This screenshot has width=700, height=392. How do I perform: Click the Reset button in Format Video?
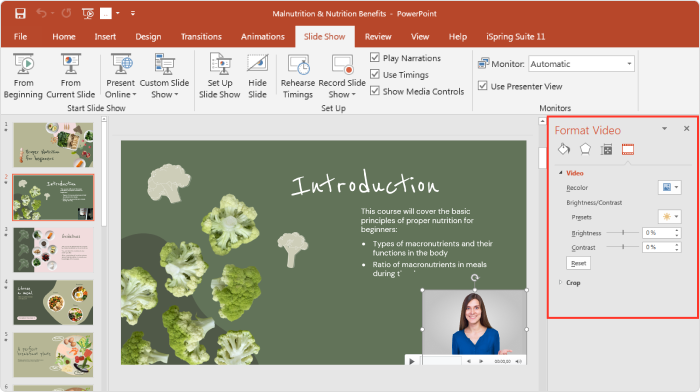579,263
